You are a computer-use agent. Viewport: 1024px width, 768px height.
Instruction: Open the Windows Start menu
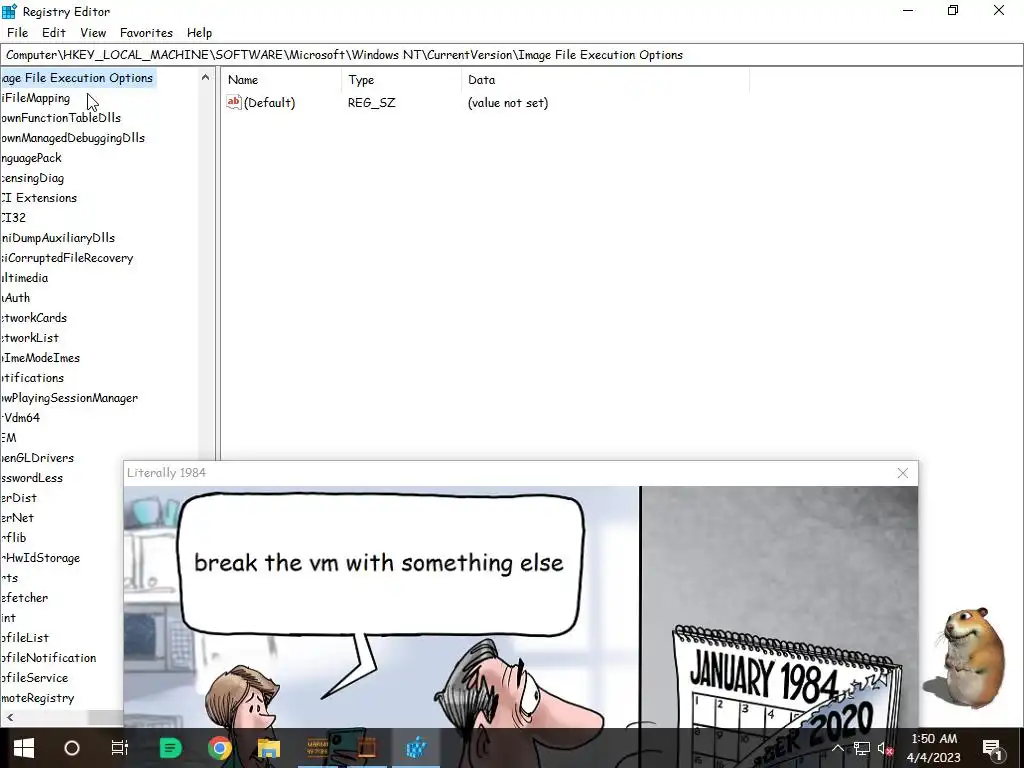[24, 748]
